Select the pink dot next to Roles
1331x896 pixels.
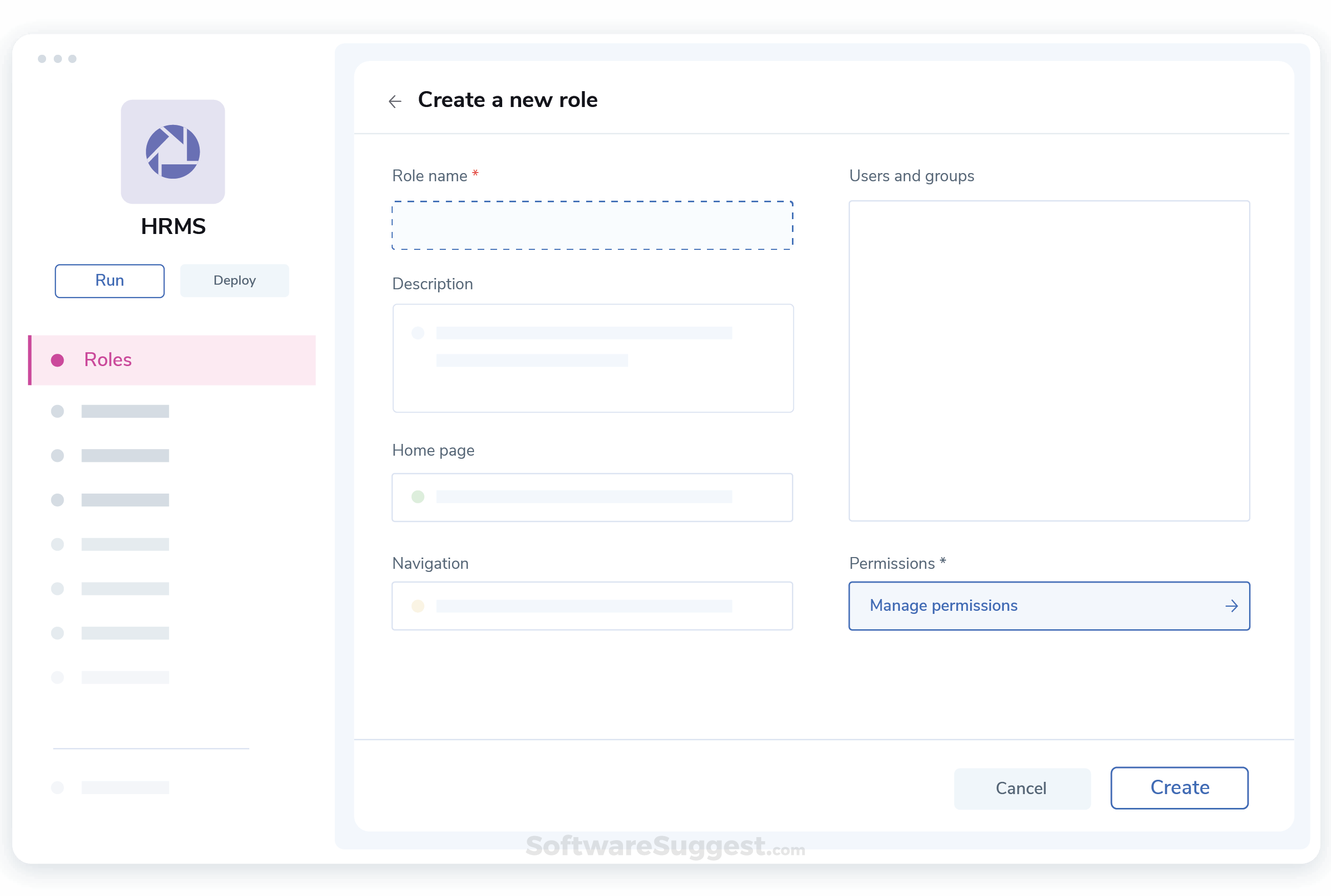point(58,360)
